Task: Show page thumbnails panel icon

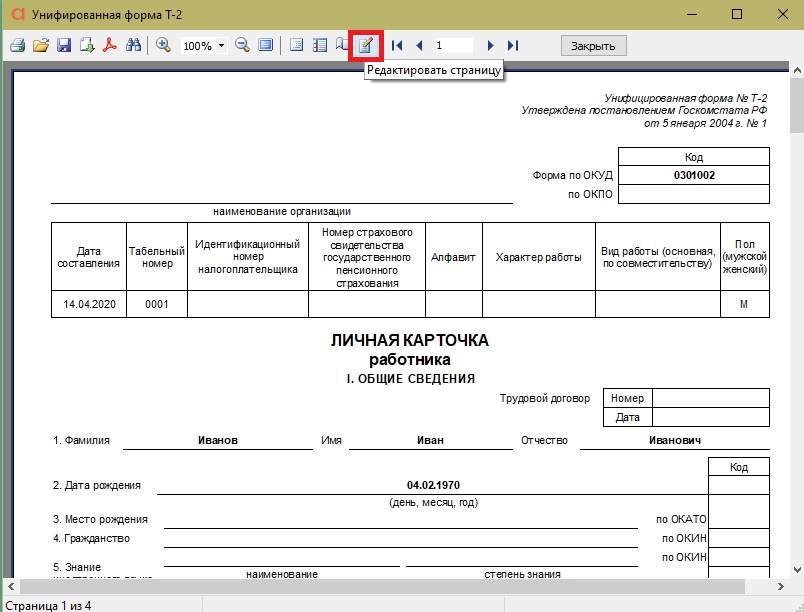Action: pyautogui.click(x=320, y=45)
